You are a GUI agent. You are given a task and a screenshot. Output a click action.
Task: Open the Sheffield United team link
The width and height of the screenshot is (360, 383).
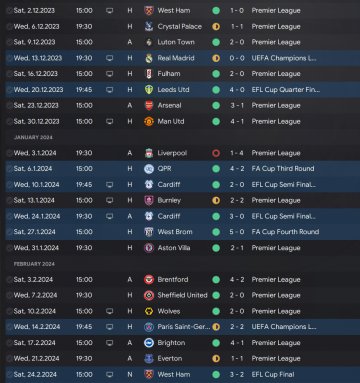click(182, 295)
